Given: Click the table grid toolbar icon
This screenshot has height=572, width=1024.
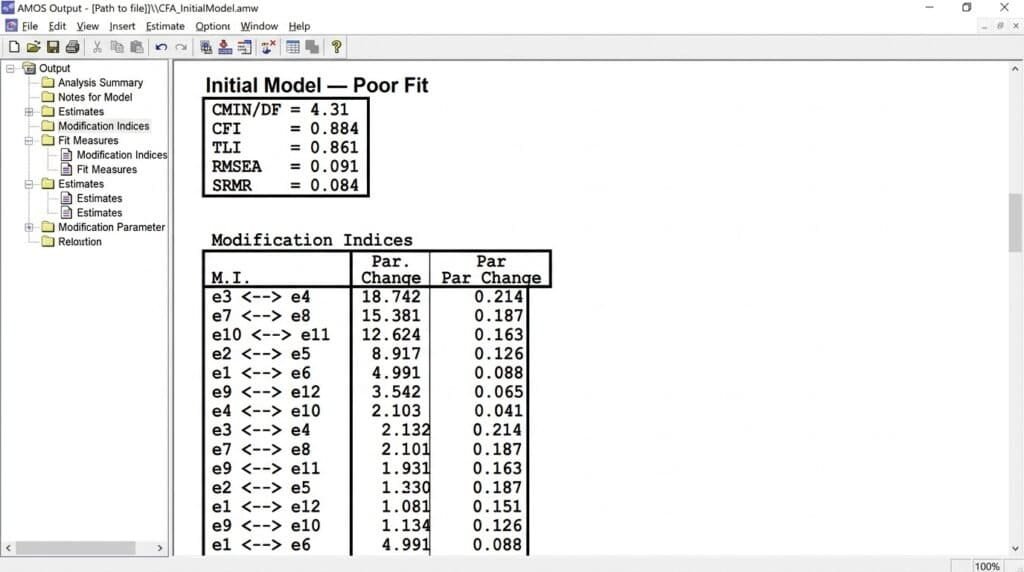Looking at the screenshot, I should (x=293, y=47).
